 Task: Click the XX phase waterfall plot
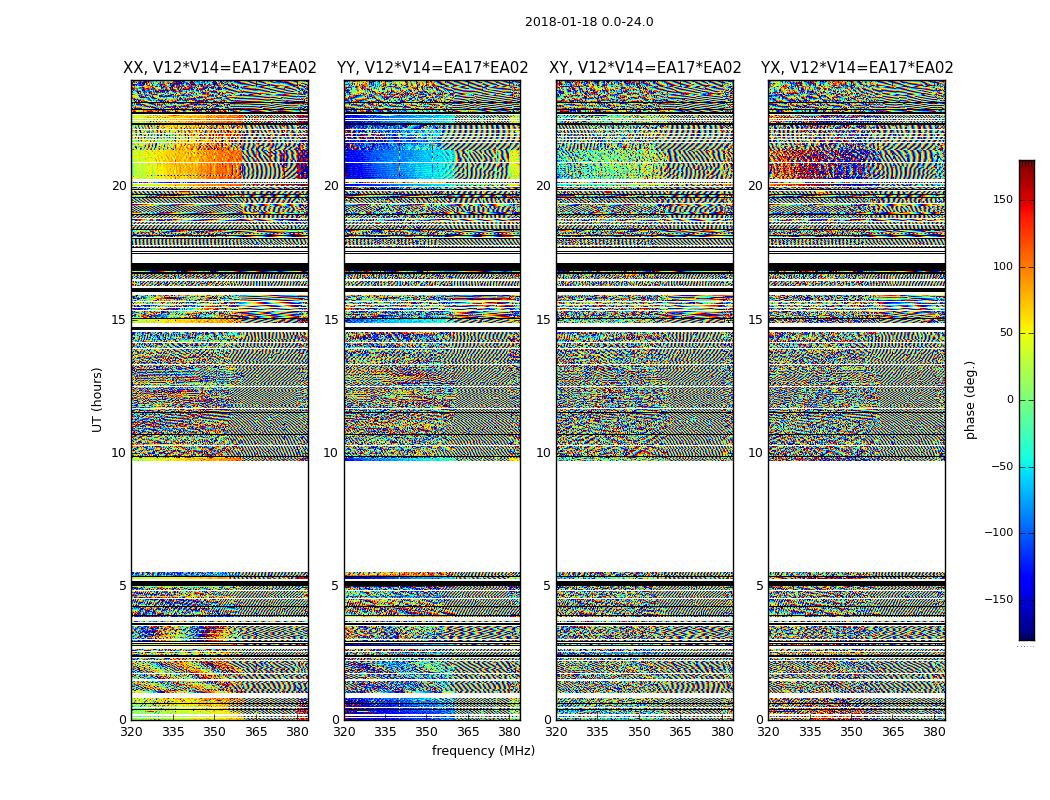pyautogui.click(x=220, y=400)
